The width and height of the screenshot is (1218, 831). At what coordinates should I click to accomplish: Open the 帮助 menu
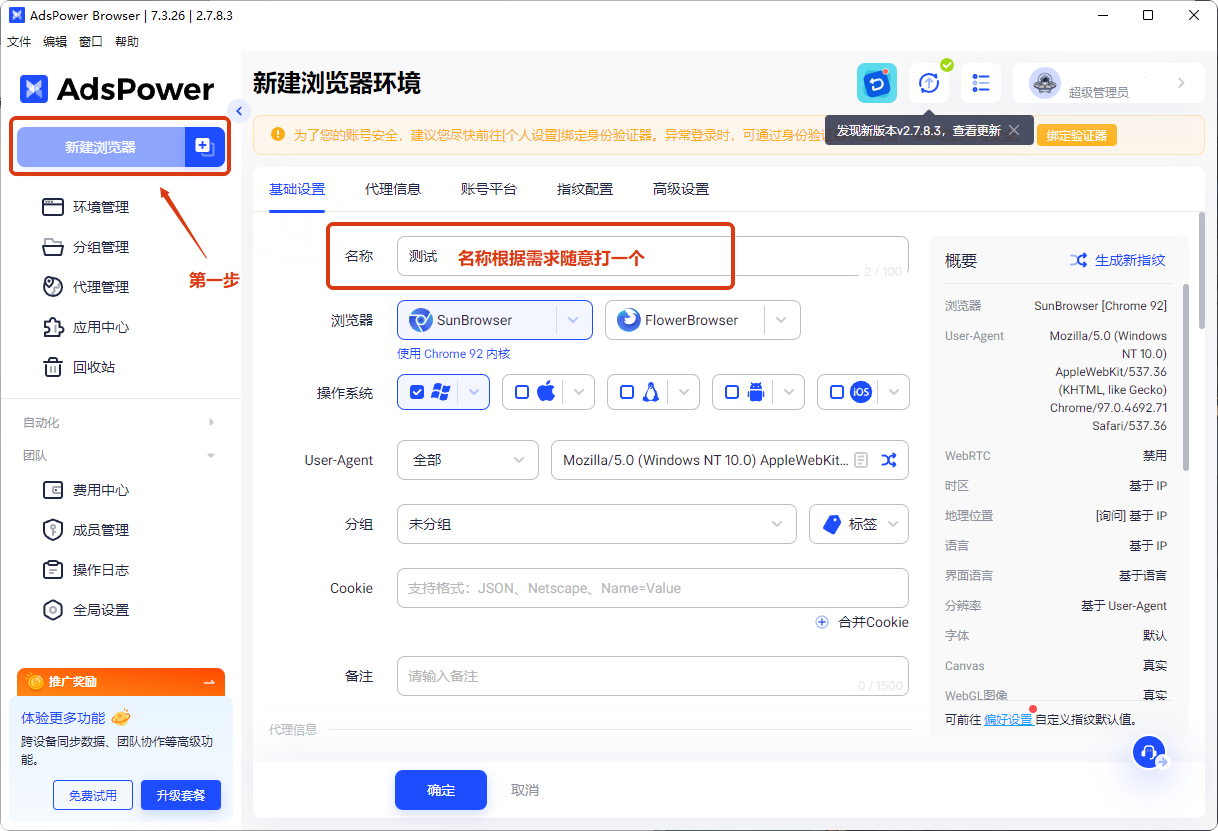(127, 42)
